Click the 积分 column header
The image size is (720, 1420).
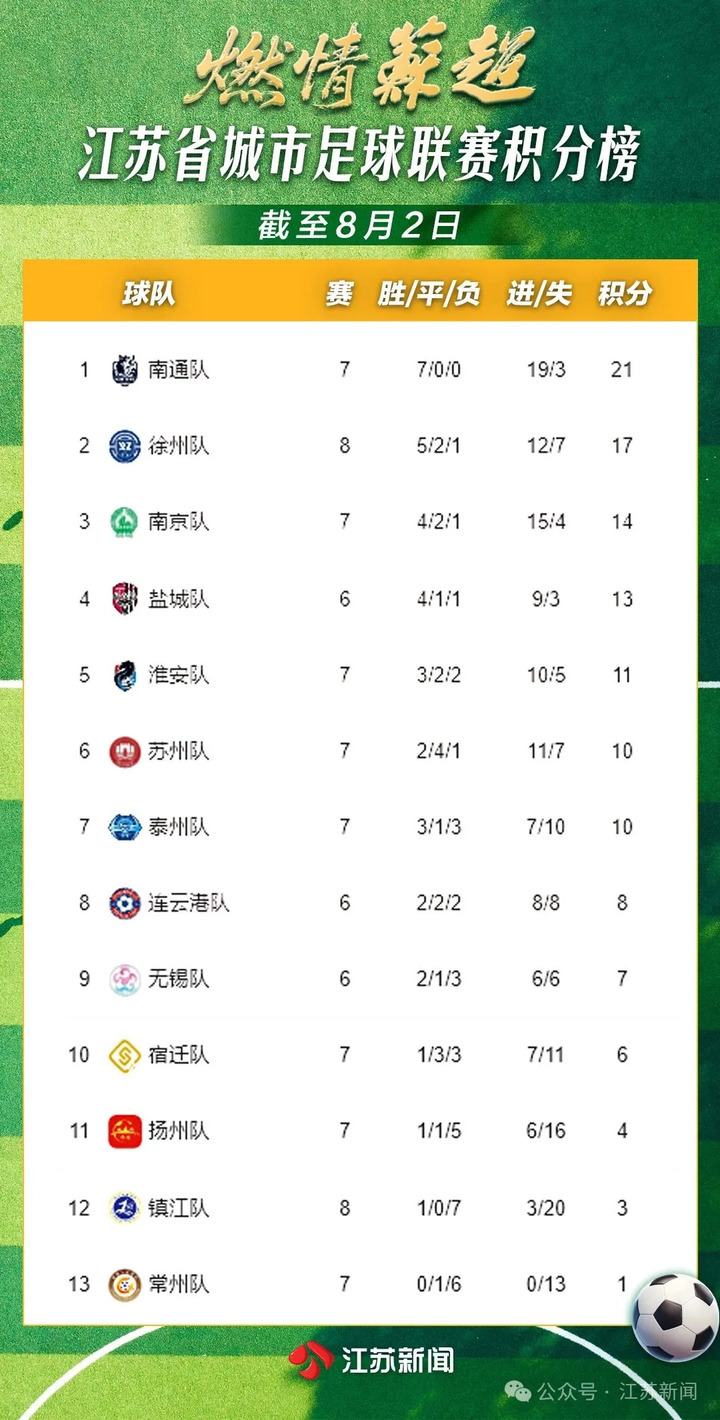(x=624, y=293)
